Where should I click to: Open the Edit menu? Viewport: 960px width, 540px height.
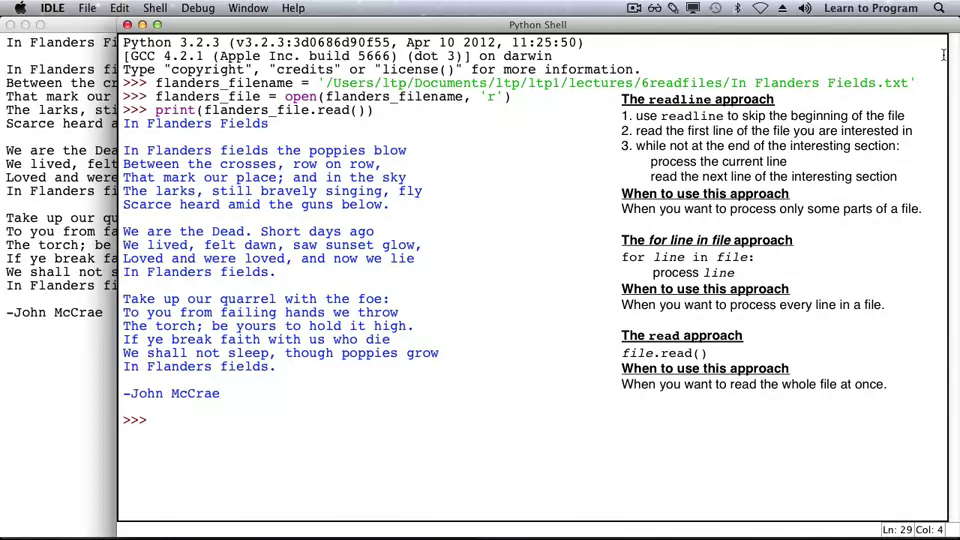[119, 8]
